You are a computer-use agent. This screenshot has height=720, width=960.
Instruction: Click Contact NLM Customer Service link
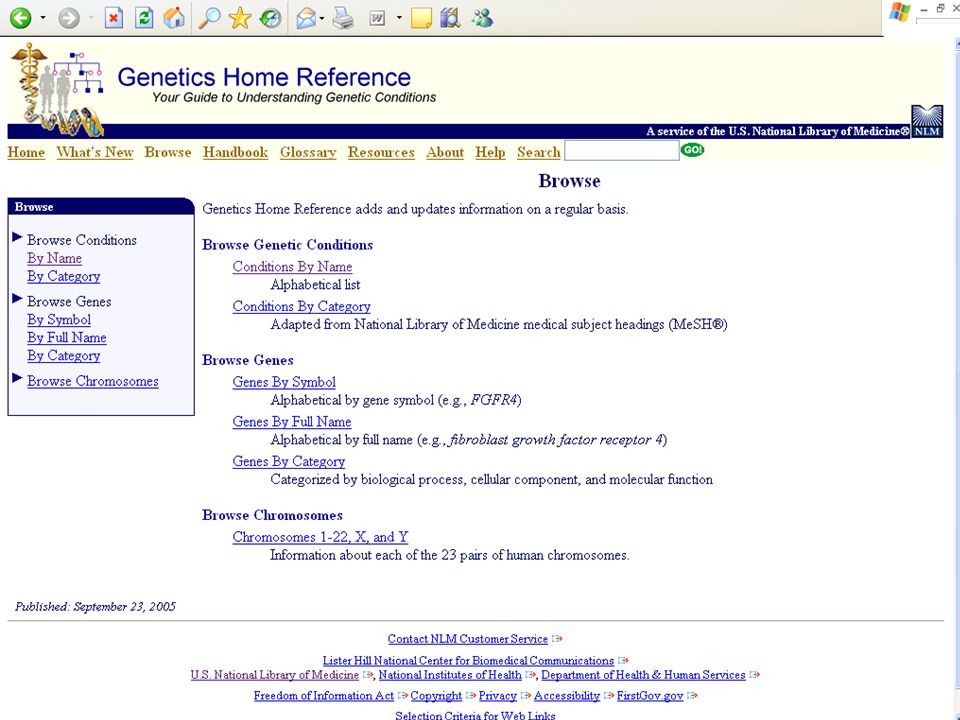468,639
